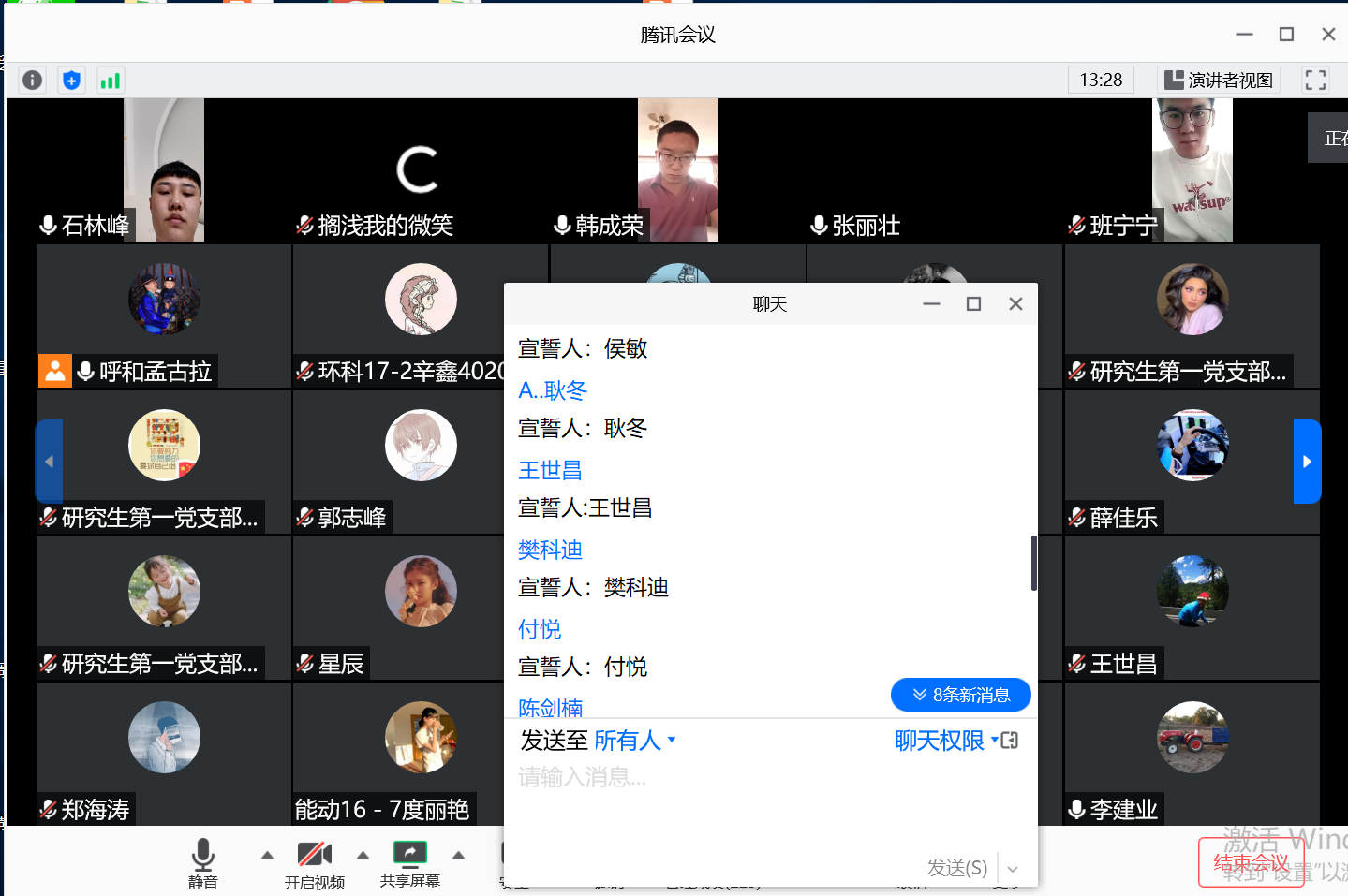The width and height of the screenshot is (1348, 896).
Task: Open the 所有人 recipient dropdown
Action: (x=634, y=741)
